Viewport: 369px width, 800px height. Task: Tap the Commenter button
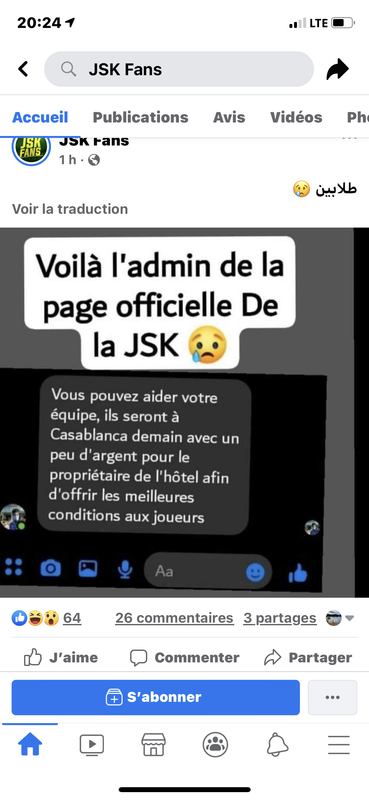[184, 658]
